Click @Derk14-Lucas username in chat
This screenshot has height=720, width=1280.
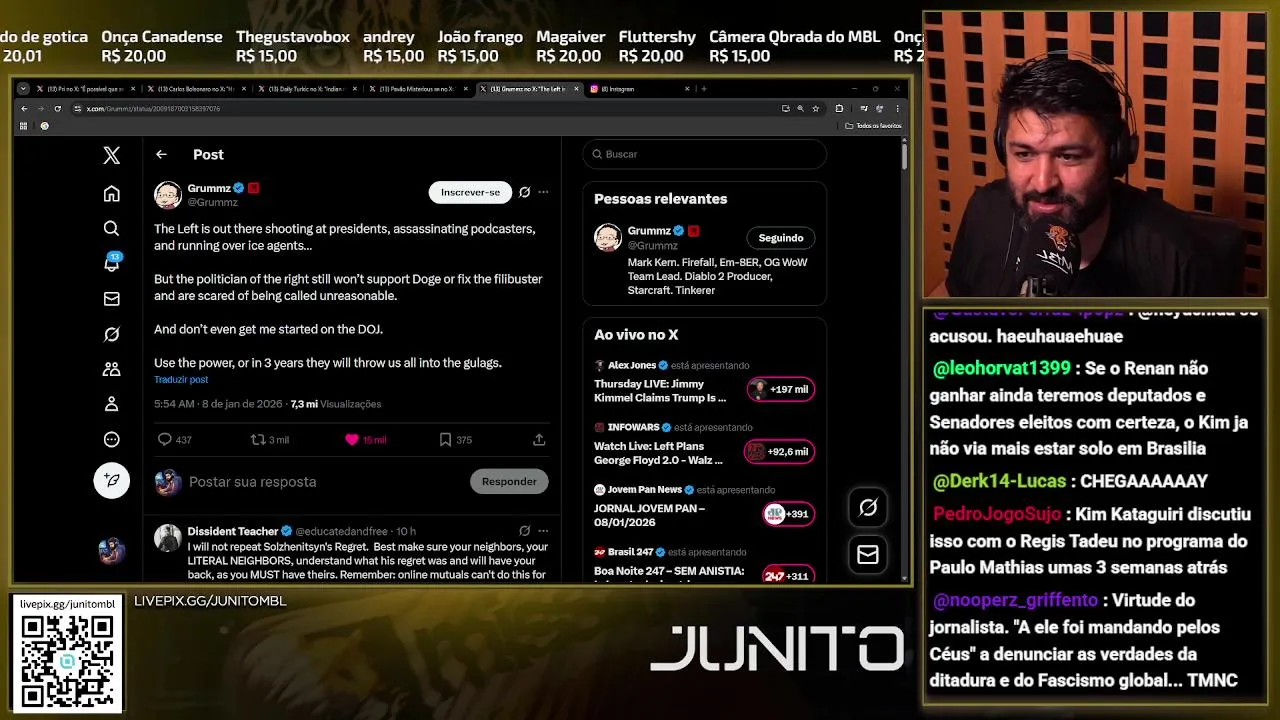pyautogui.click(x=999, y=481)
